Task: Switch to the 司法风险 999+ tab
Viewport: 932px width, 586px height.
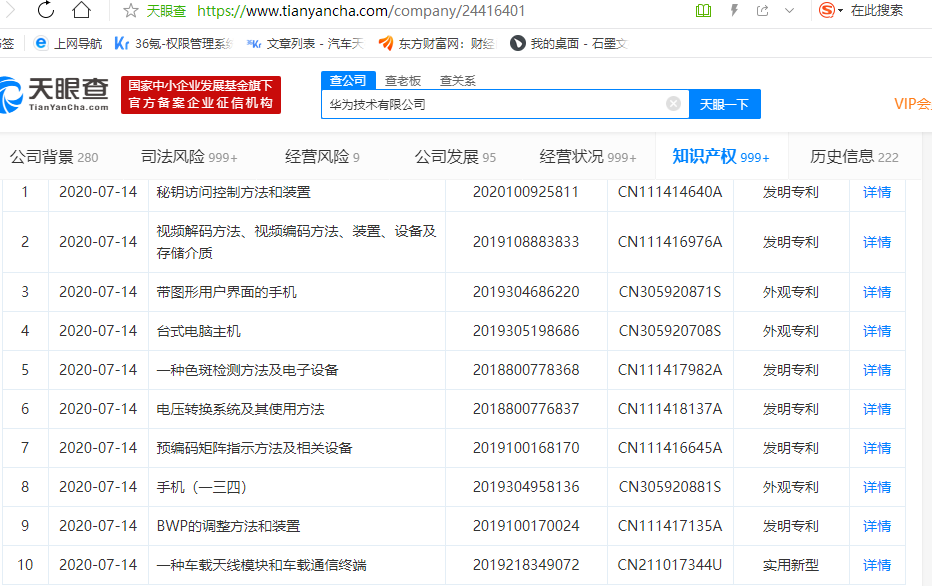Action: pos(189,157)
